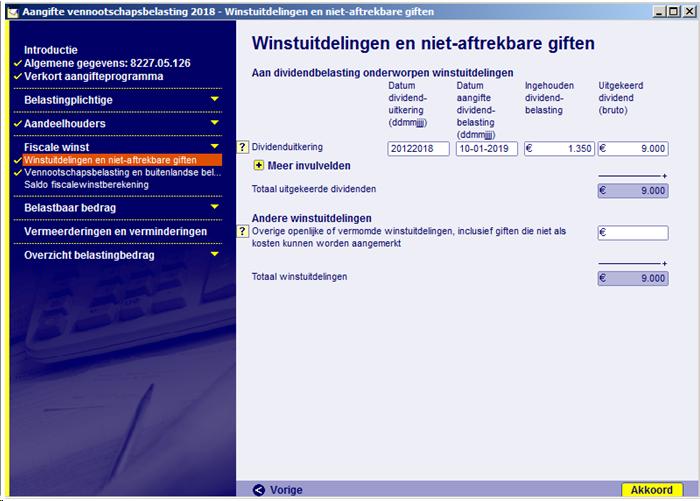Edit Ingehouden dividendbelasting field 1.350
Screen dimensions: 700x501
[x=559, y=149]
